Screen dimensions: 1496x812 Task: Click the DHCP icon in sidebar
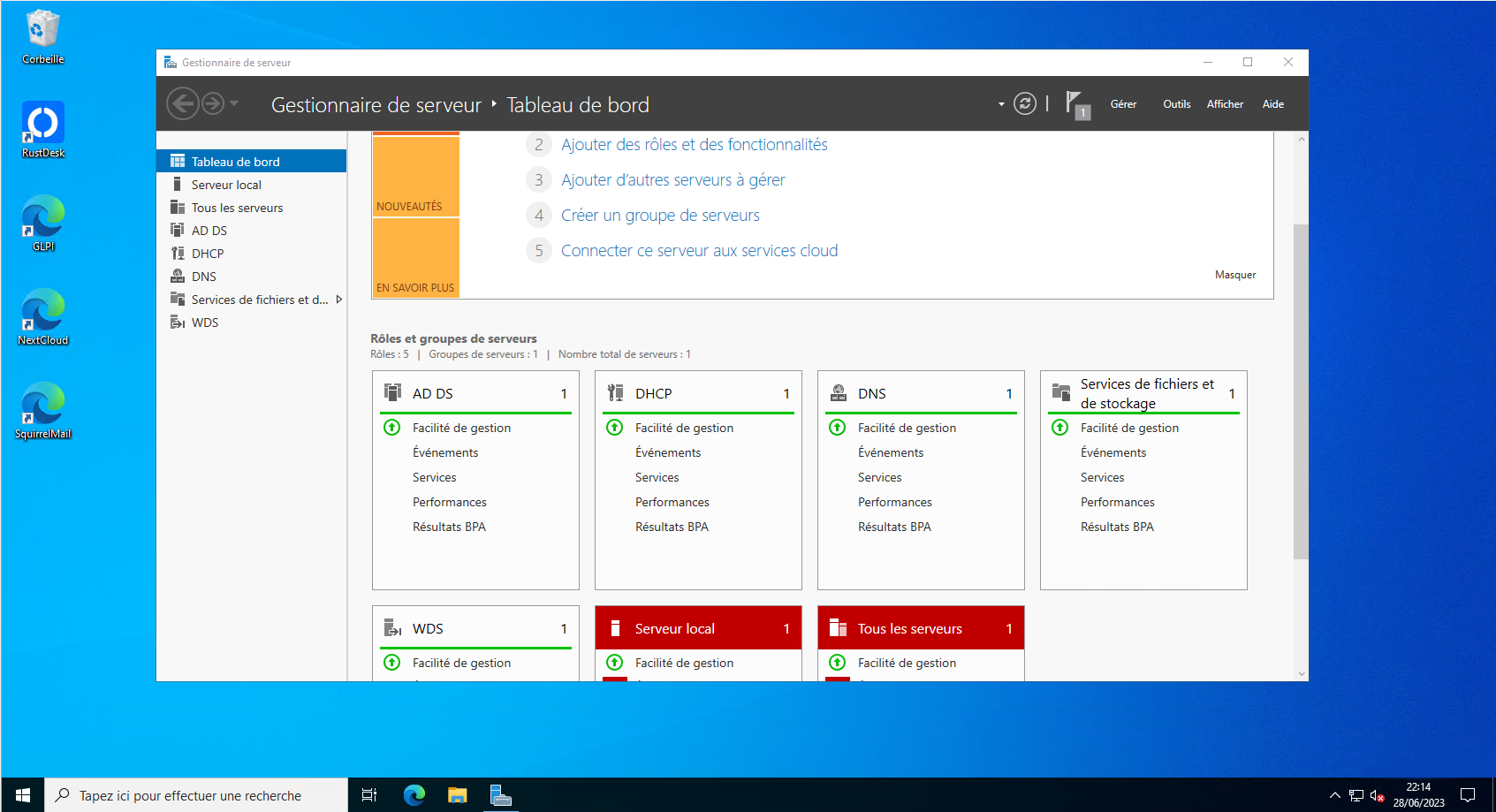pyautogui.click(x=178, y=254)
